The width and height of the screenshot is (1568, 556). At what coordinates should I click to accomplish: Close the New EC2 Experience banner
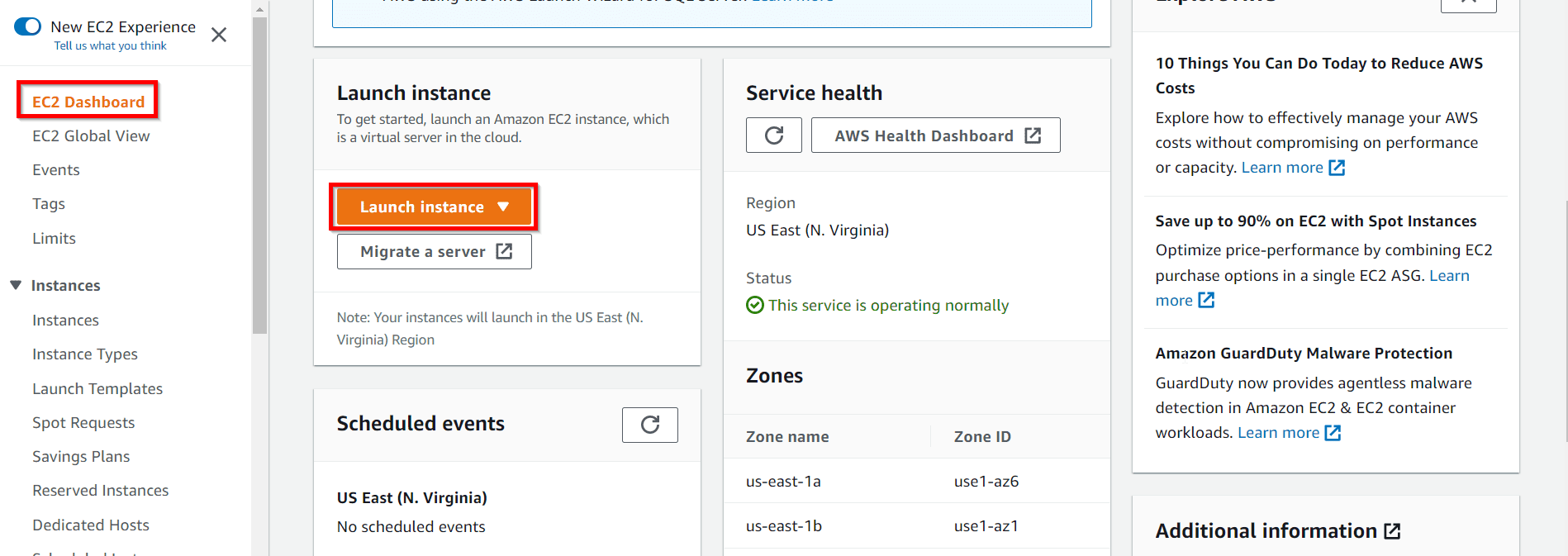click(x=218, y=35)
